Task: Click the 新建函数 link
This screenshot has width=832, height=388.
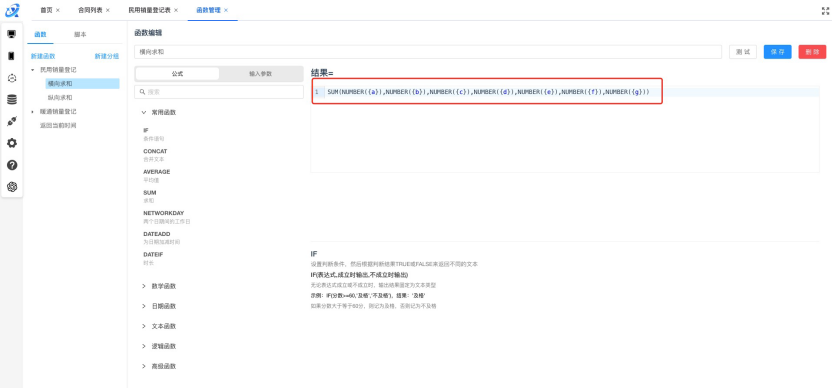Action: (43, 56)
